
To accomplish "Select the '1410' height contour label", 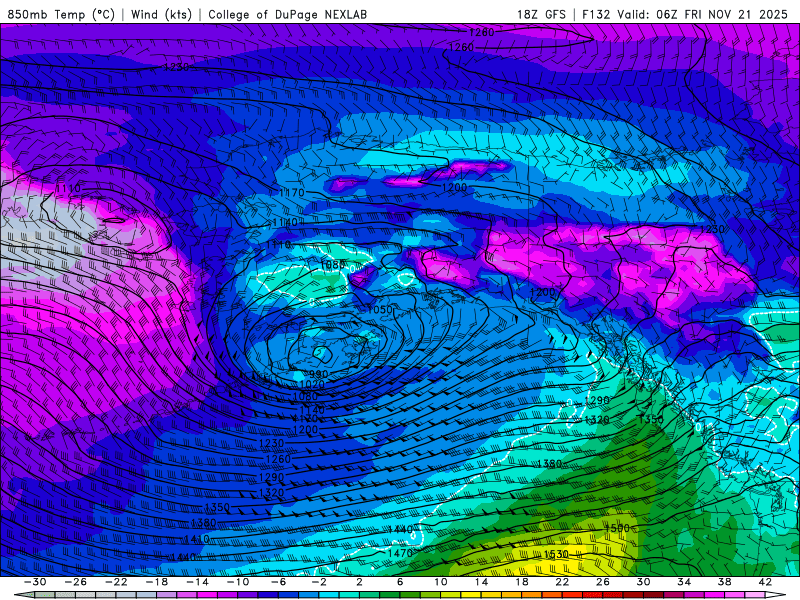I will click(196, 539).
